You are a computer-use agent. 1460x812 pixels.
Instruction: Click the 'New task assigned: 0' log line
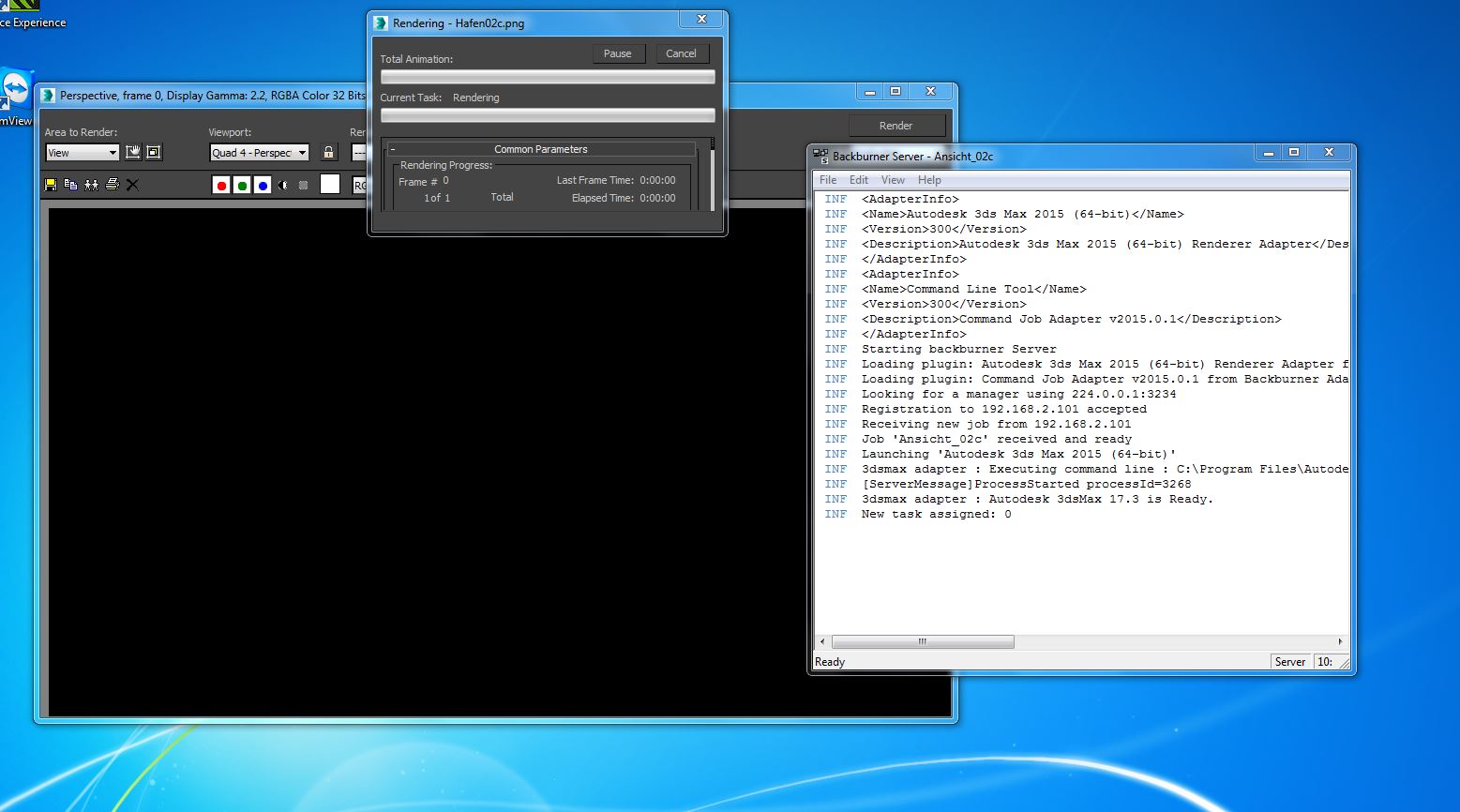coord(937,514)
